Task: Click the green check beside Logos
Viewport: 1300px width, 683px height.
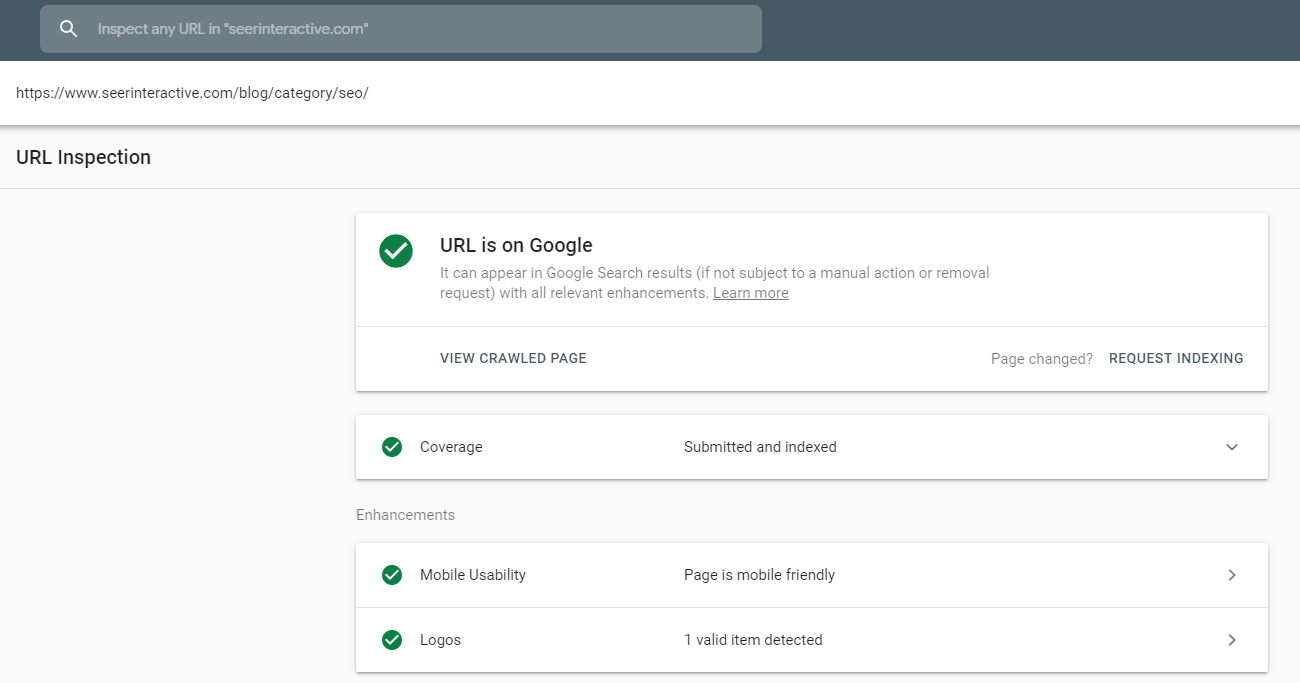Action: 392,640
